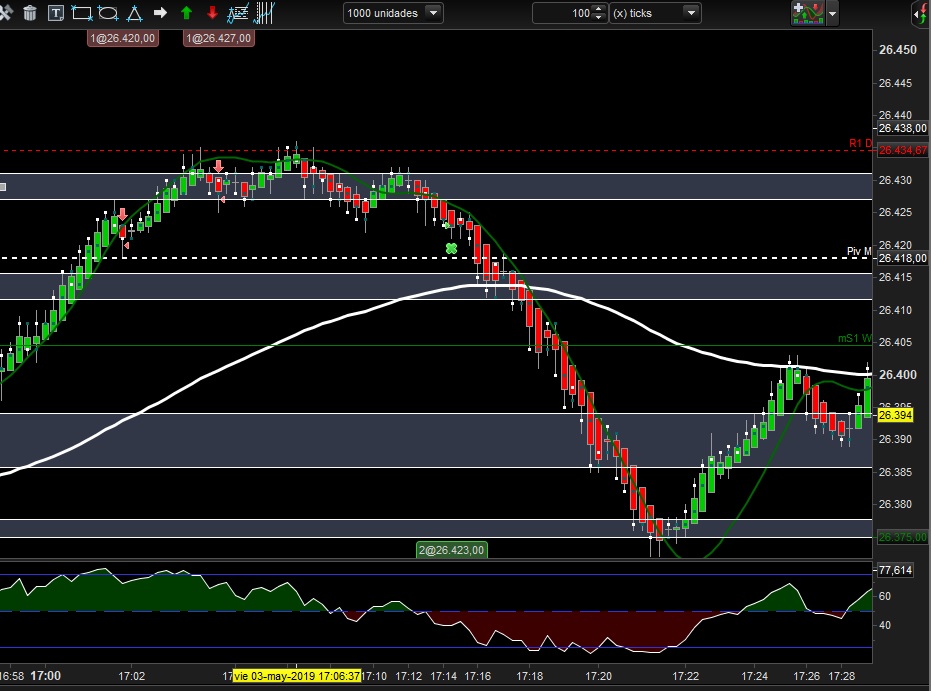Click the 40 level on oscillator axis
Screen dimensions: 931x691
click(885, 625)
